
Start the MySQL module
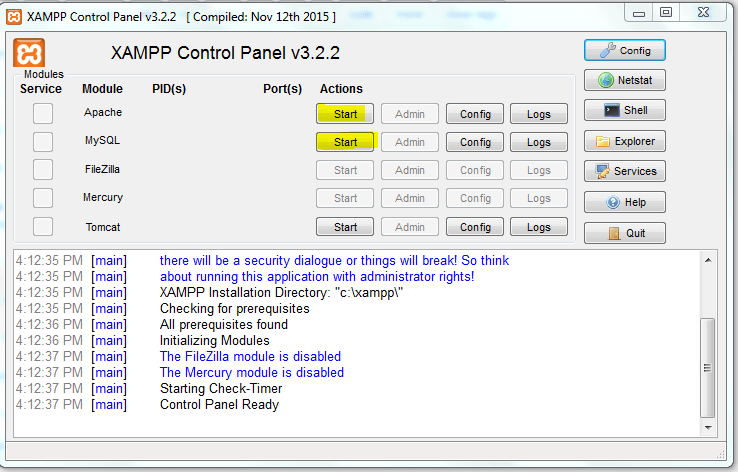[345, 142]
